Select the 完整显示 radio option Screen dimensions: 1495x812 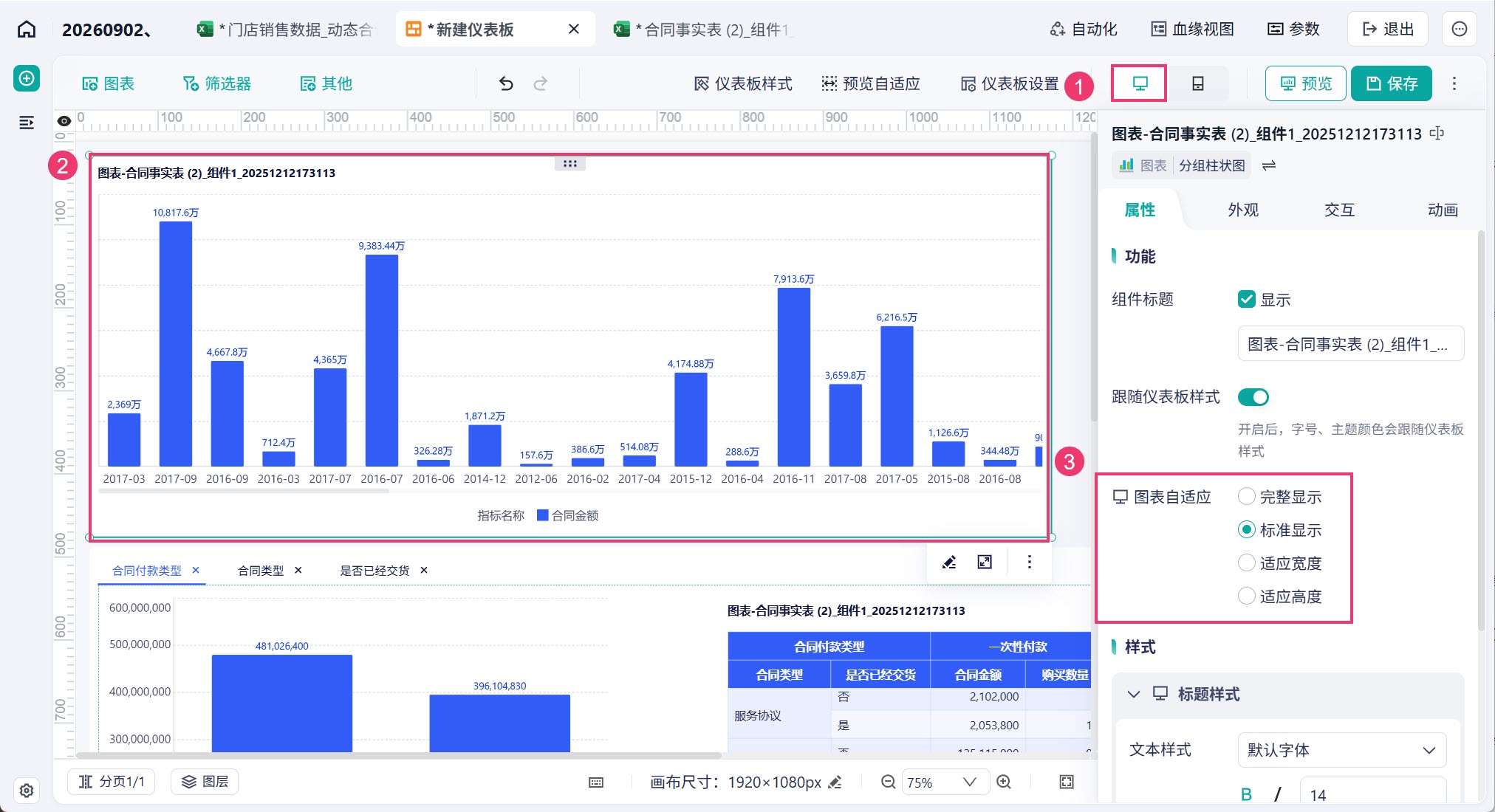point(1247,496)
